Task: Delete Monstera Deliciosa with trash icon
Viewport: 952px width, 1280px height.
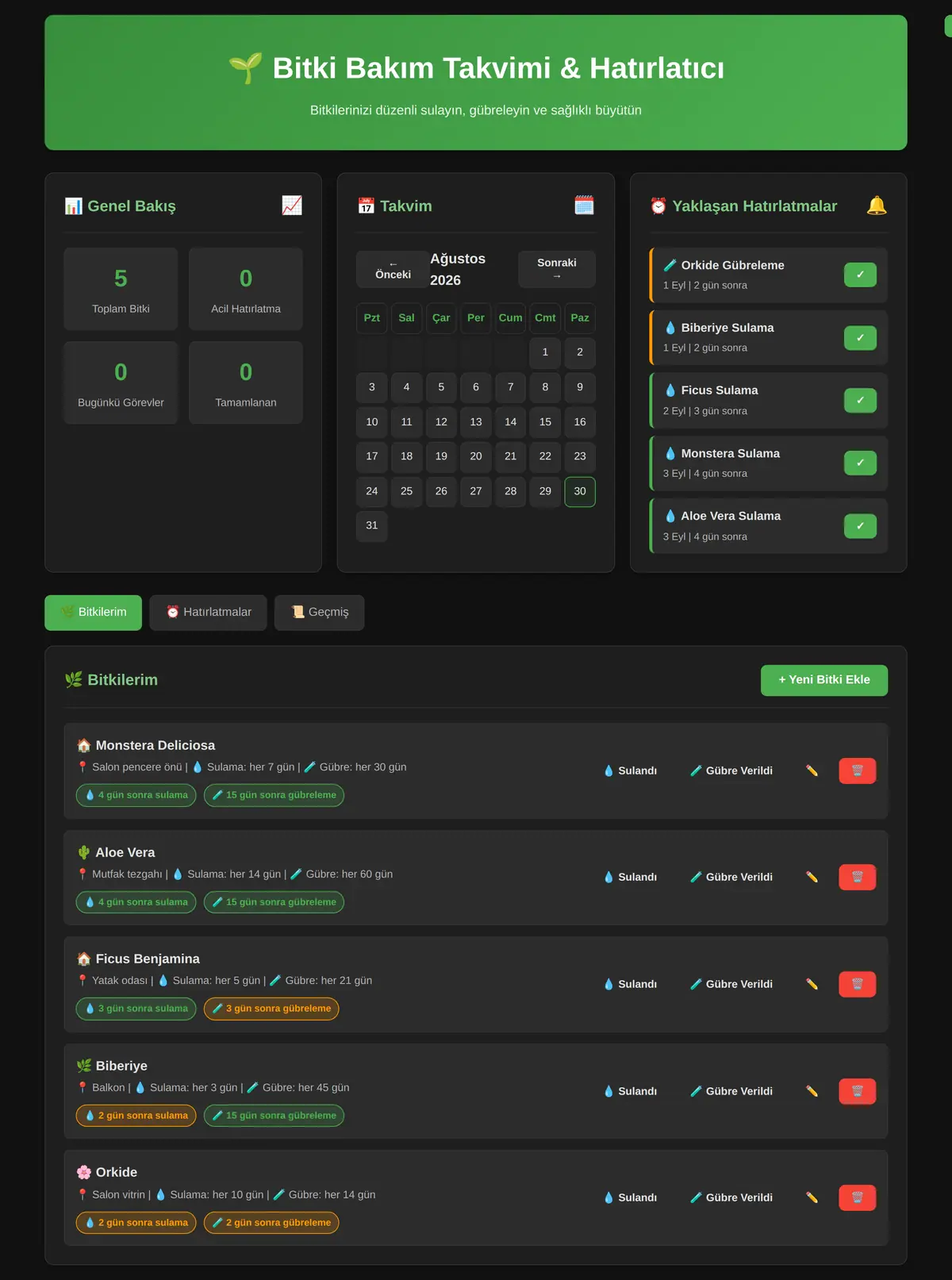Action: (858, 771)
